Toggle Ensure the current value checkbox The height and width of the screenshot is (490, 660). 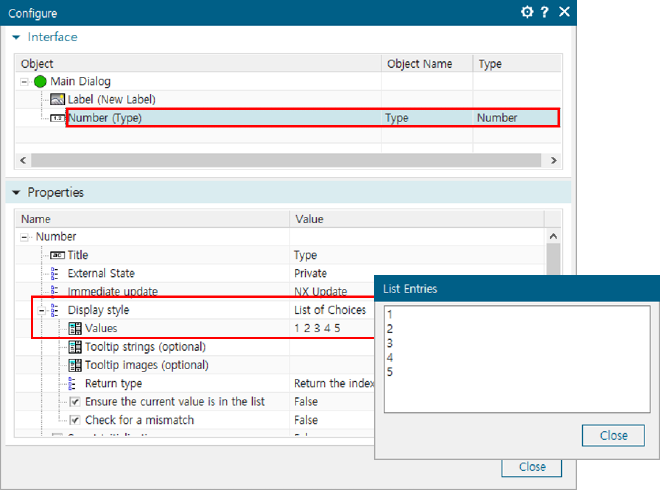coord(75,401)
